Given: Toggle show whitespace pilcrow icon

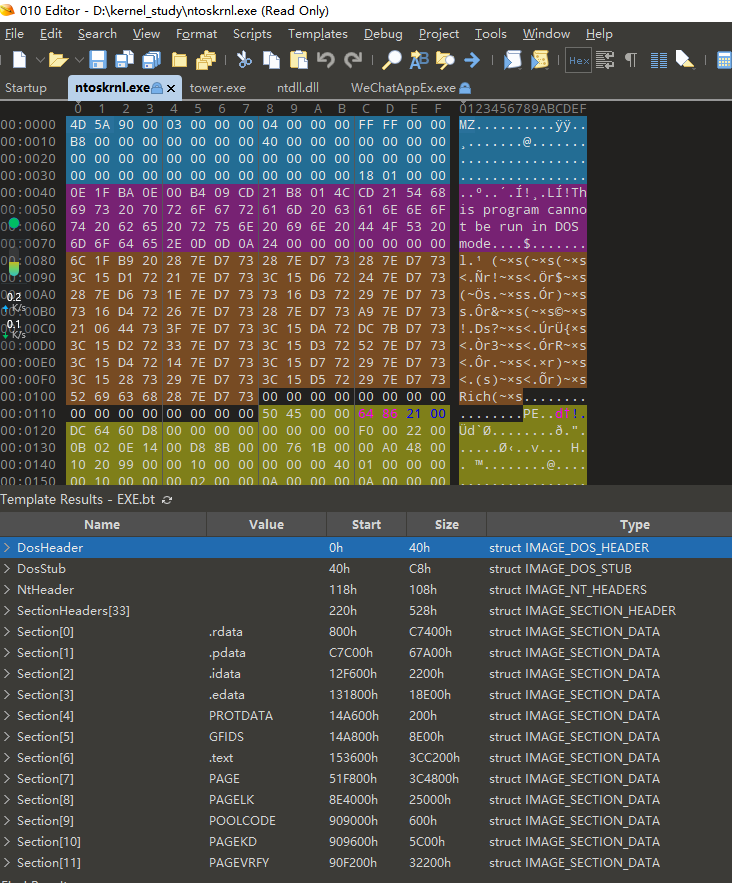Looking at the screenshot, I should click(x=631, y=60).
